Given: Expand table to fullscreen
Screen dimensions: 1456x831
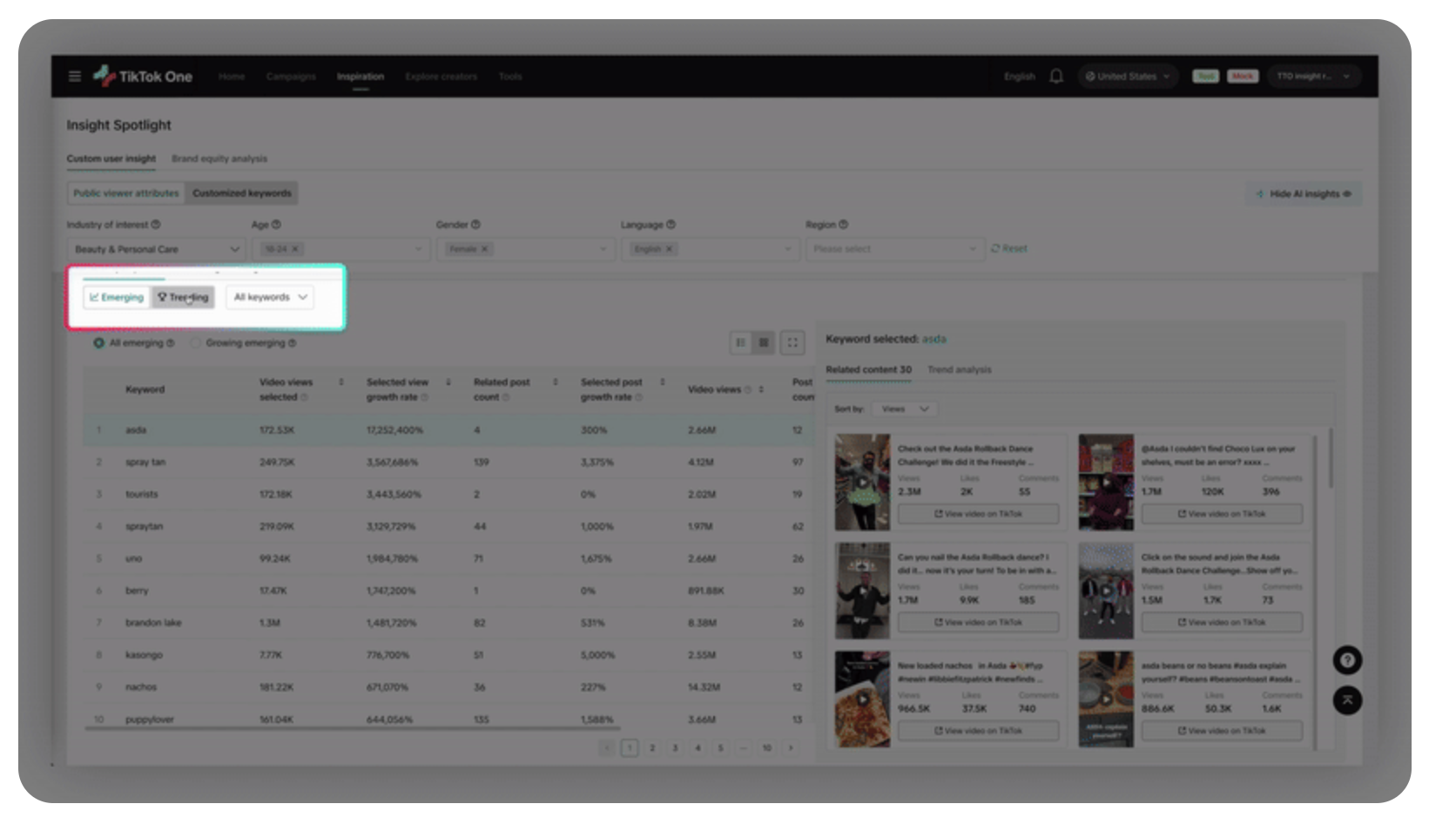Looking at the screenshot, I should pyautogui.click(x=792, y=342).
